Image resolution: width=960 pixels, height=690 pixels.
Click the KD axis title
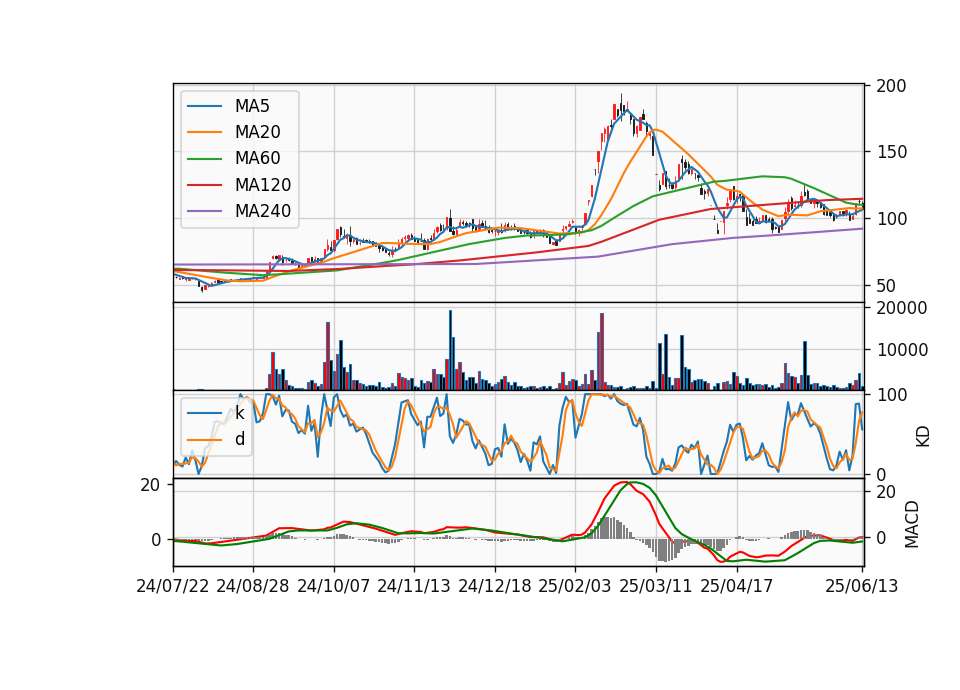coord(923,437)
